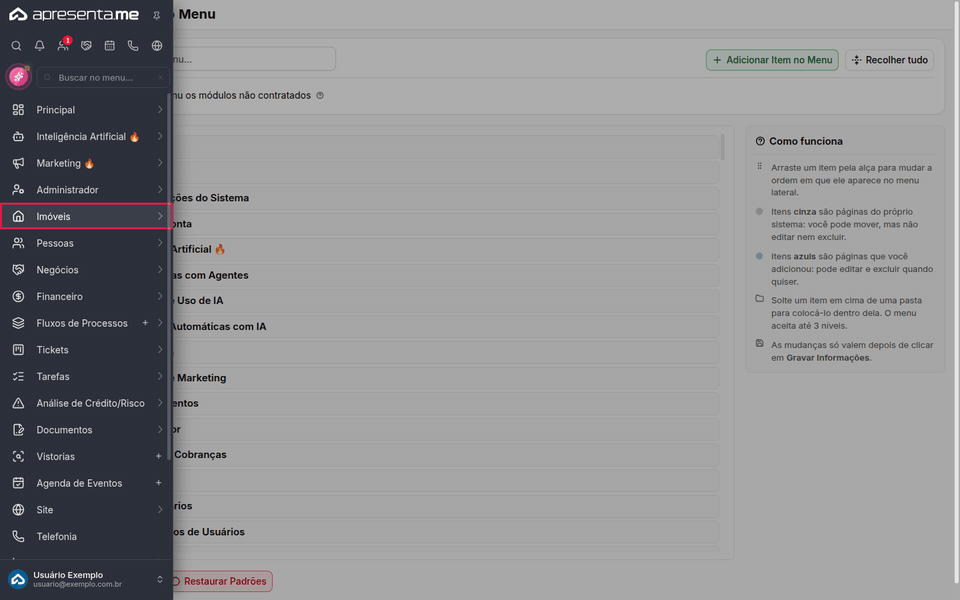Click the plus icon beside Vistorias
Viewport: 960px width, 600px height.
159,456
